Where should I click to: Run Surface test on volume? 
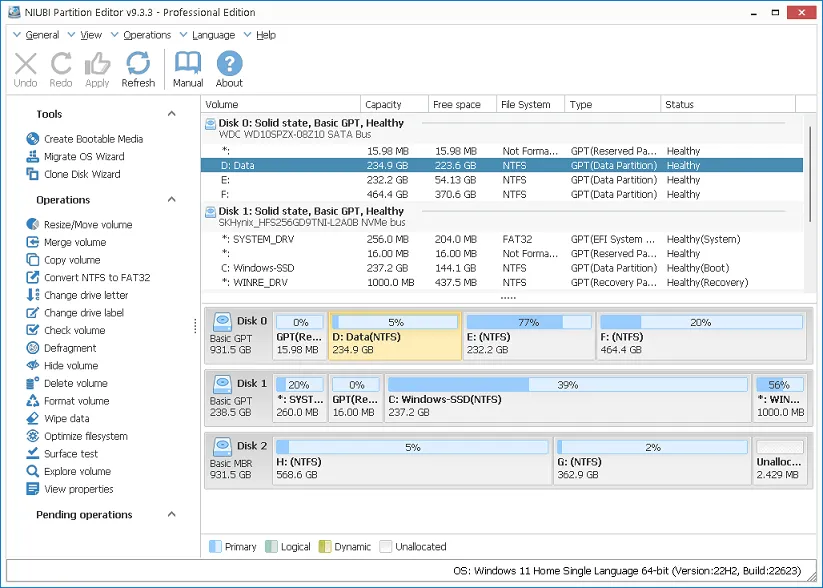click(x=70, y=454)
